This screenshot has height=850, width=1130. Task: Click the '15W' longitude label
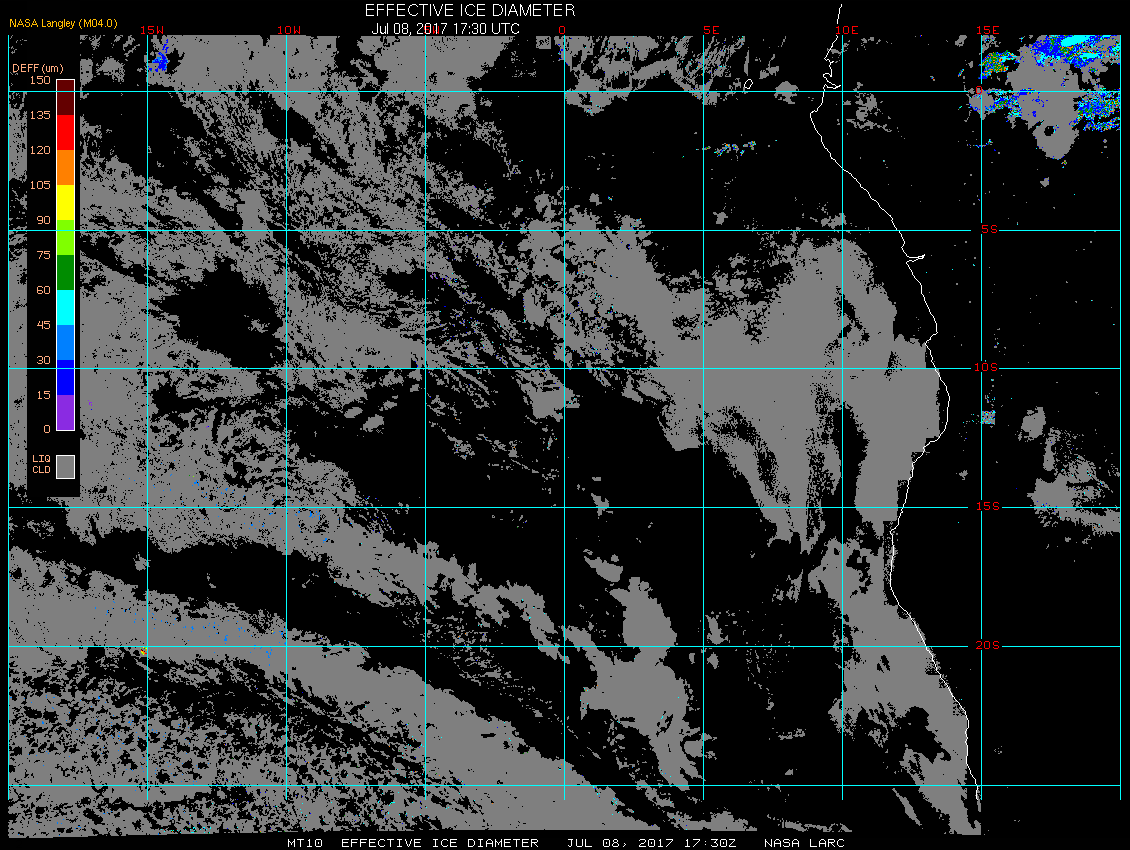[152, 30]
